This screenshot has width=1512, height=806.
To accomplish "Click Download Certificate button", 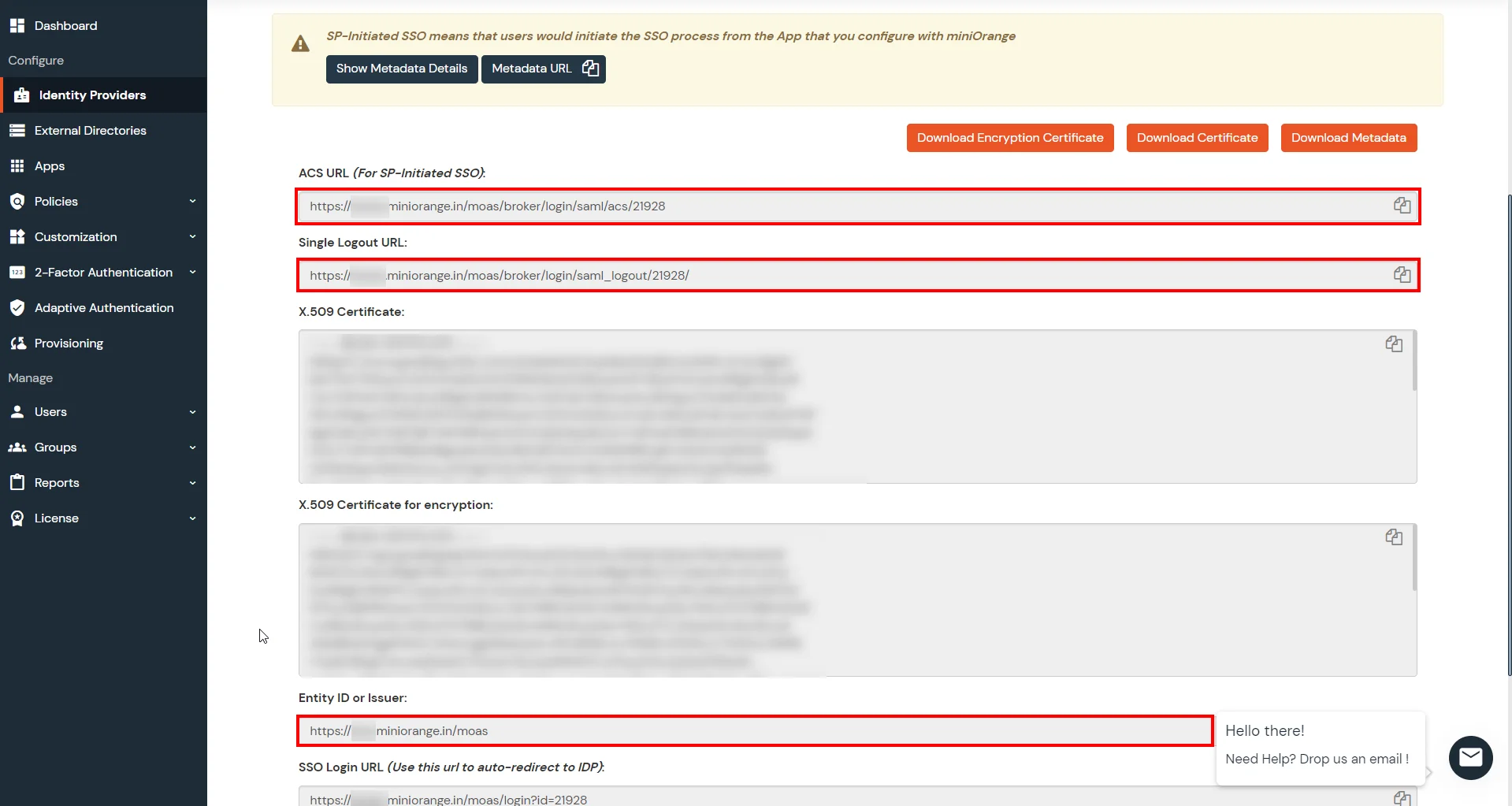I will (x=1197, y=138).
